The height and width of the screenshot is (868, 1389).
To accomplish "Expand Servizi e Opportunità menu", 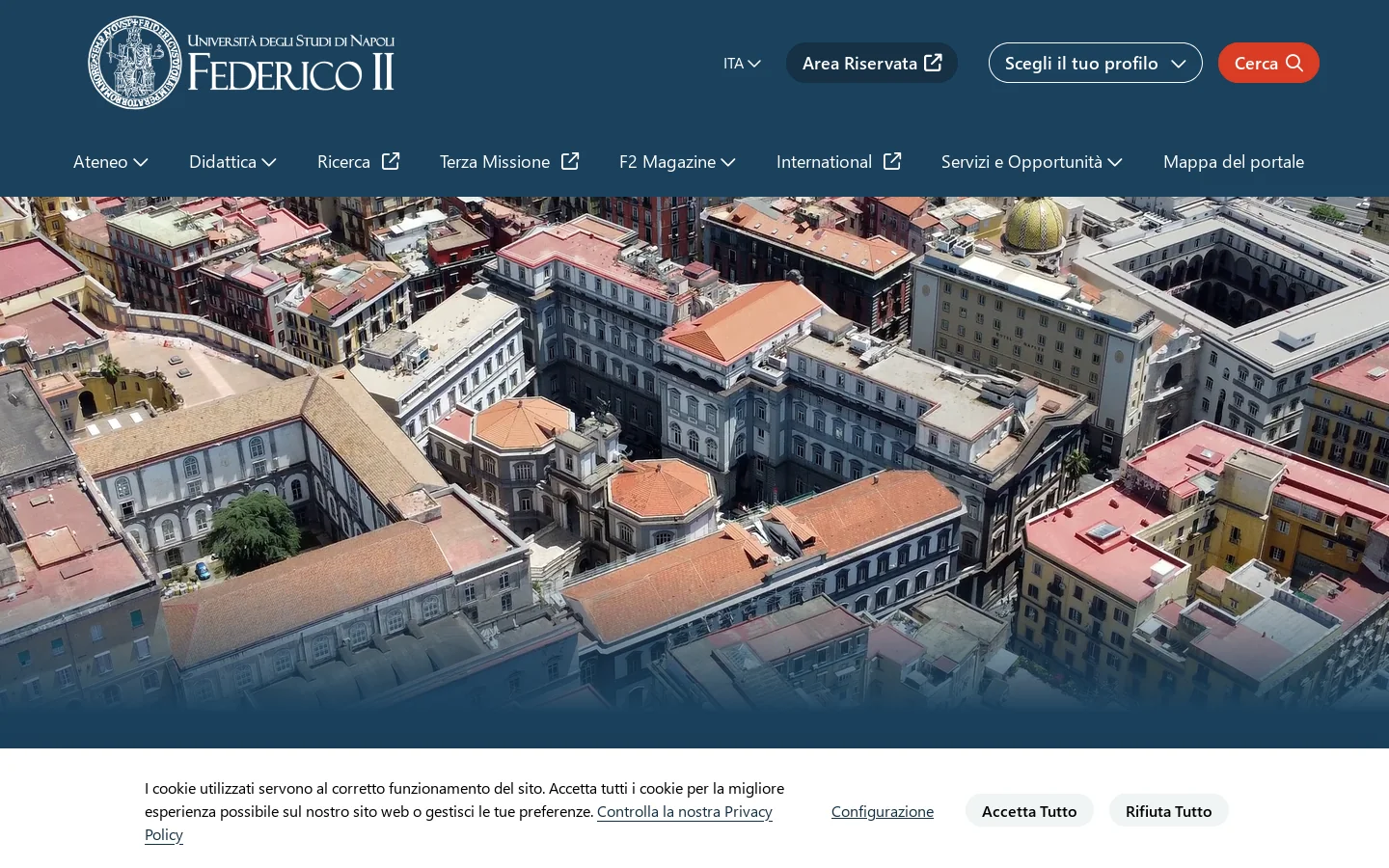I will [1032, 161].
